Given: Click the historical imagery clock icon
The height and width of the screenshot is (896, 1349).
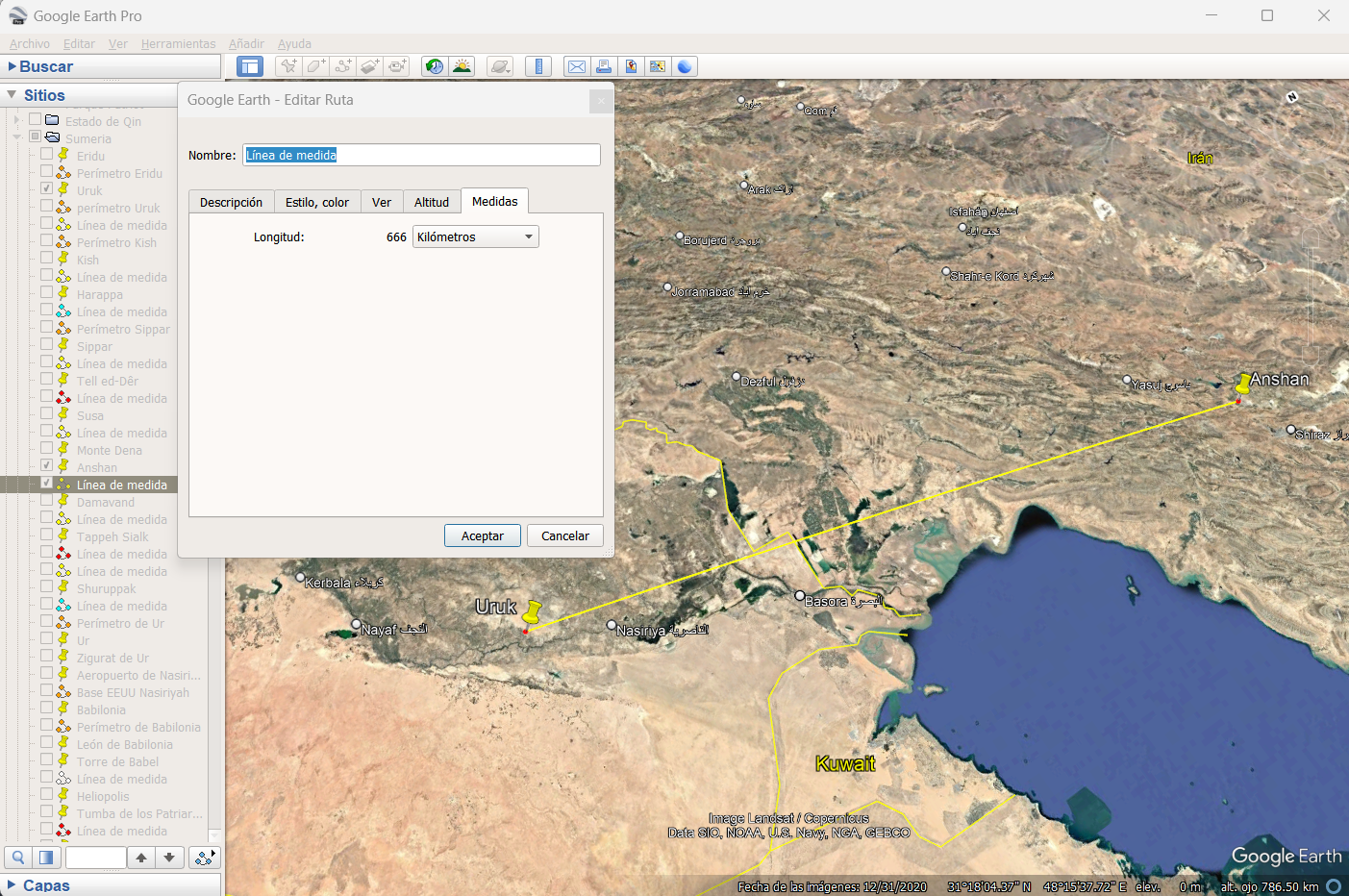Looking at the screenshot, I should coord(435,66).
